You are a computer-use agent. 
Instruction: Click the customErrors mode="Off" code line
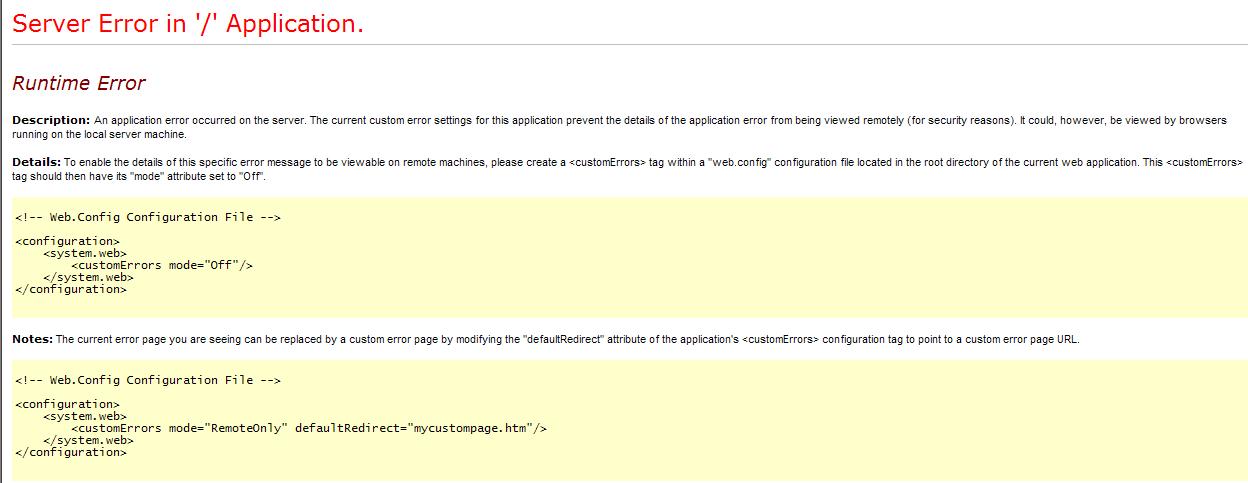click(x=162, y=265)
